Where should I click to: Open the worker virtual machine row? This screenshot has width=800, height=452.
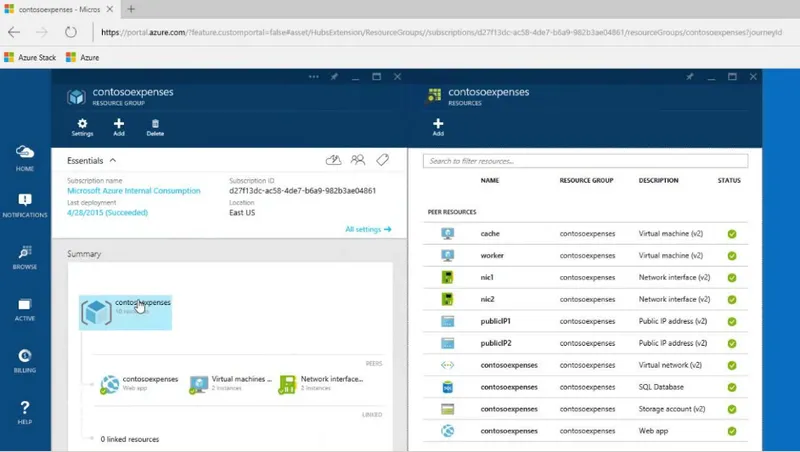point(585,256)
